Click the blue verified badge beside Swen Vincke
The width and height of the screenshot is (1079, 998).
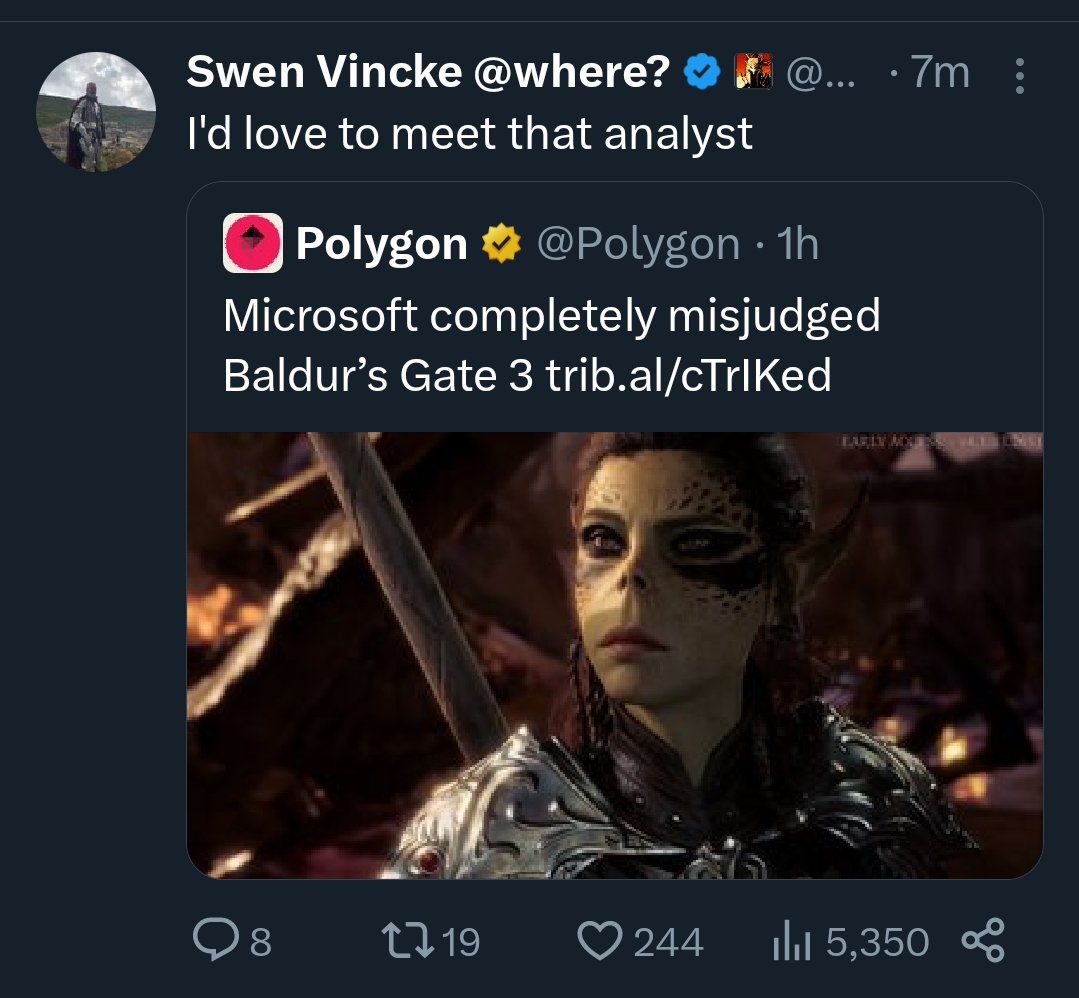[x=701, y=72]
